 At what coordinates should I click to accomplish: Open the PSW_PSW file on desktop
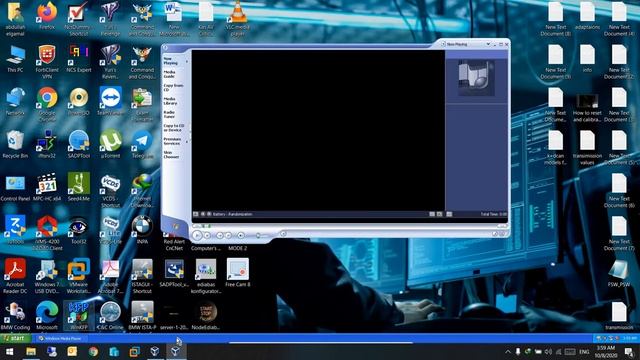coord(619,273)
